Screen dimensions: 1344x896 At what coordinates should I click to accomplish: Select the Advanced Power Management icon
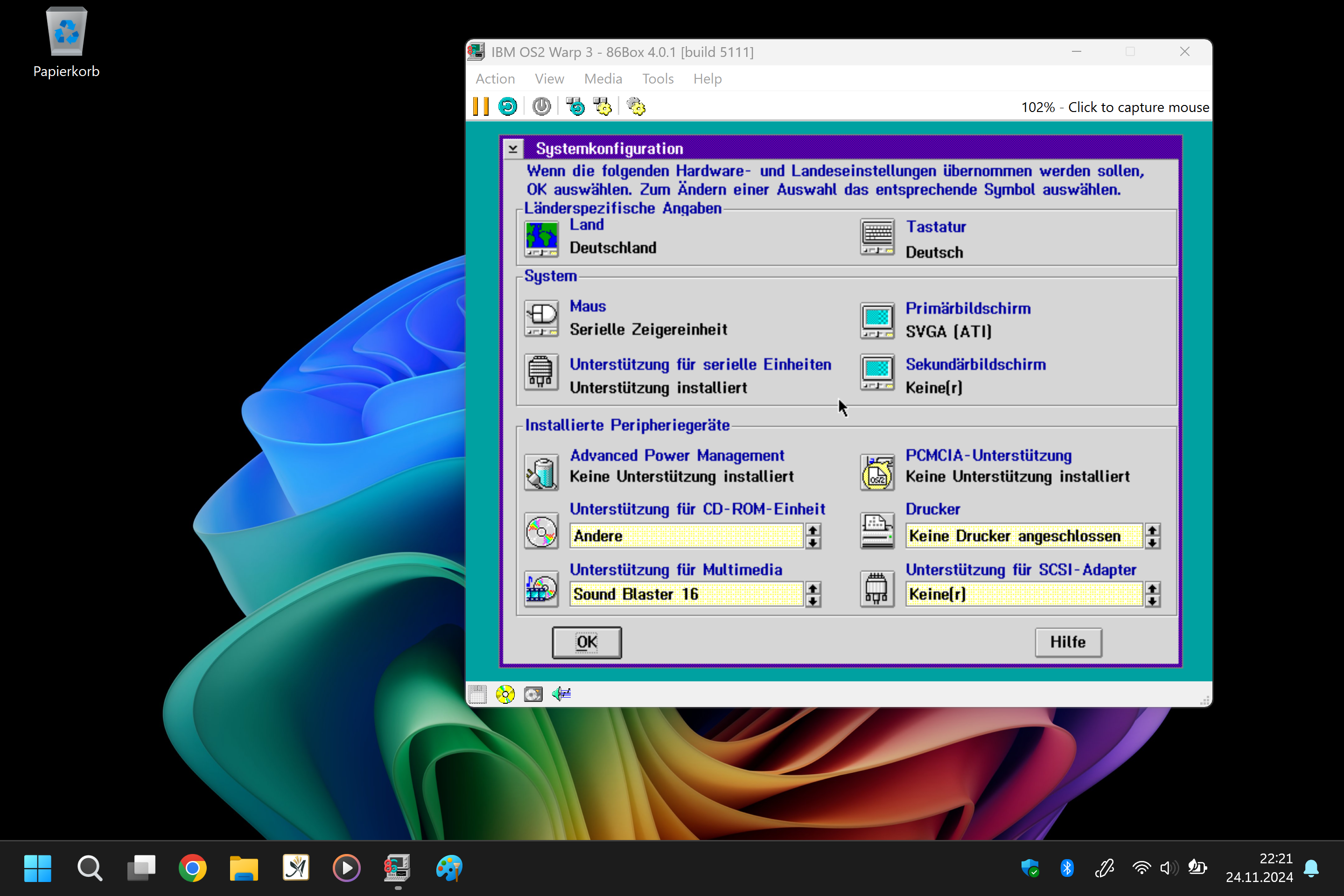point(541,473)
